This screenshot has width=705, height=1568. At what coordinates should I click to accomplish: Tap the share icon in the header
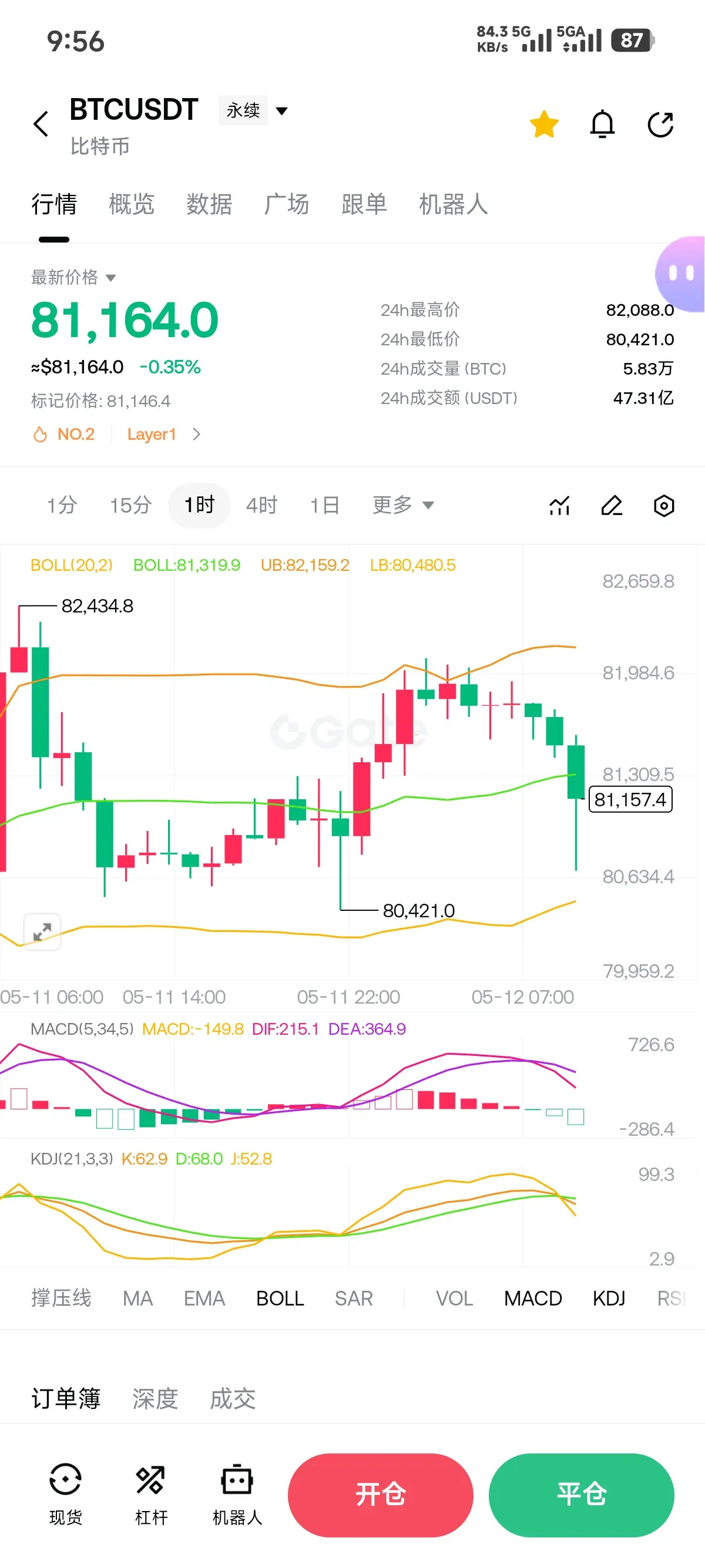point(660,124)
